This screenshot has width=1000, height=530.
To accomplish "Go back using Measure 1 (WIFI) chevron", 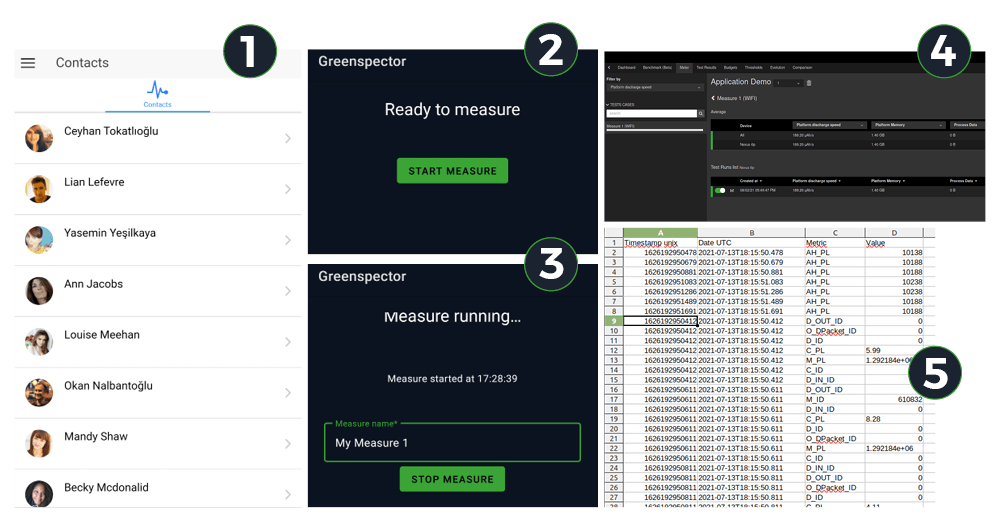I will (713, 98).
